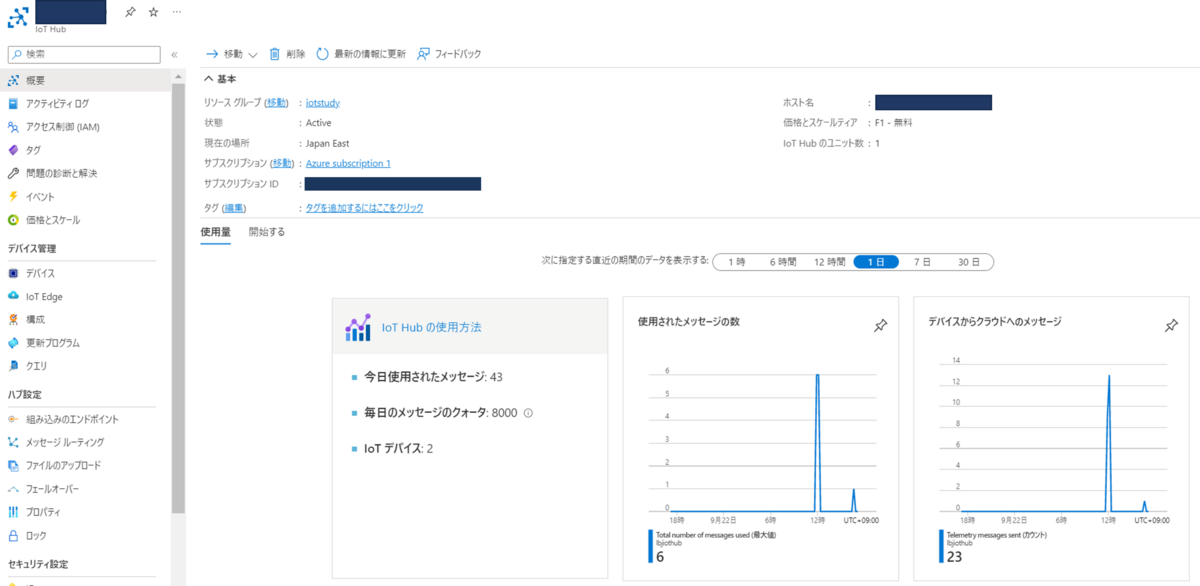Open the Azure subscription 1 link
The image size is (1200, 586).
point(348,163)
